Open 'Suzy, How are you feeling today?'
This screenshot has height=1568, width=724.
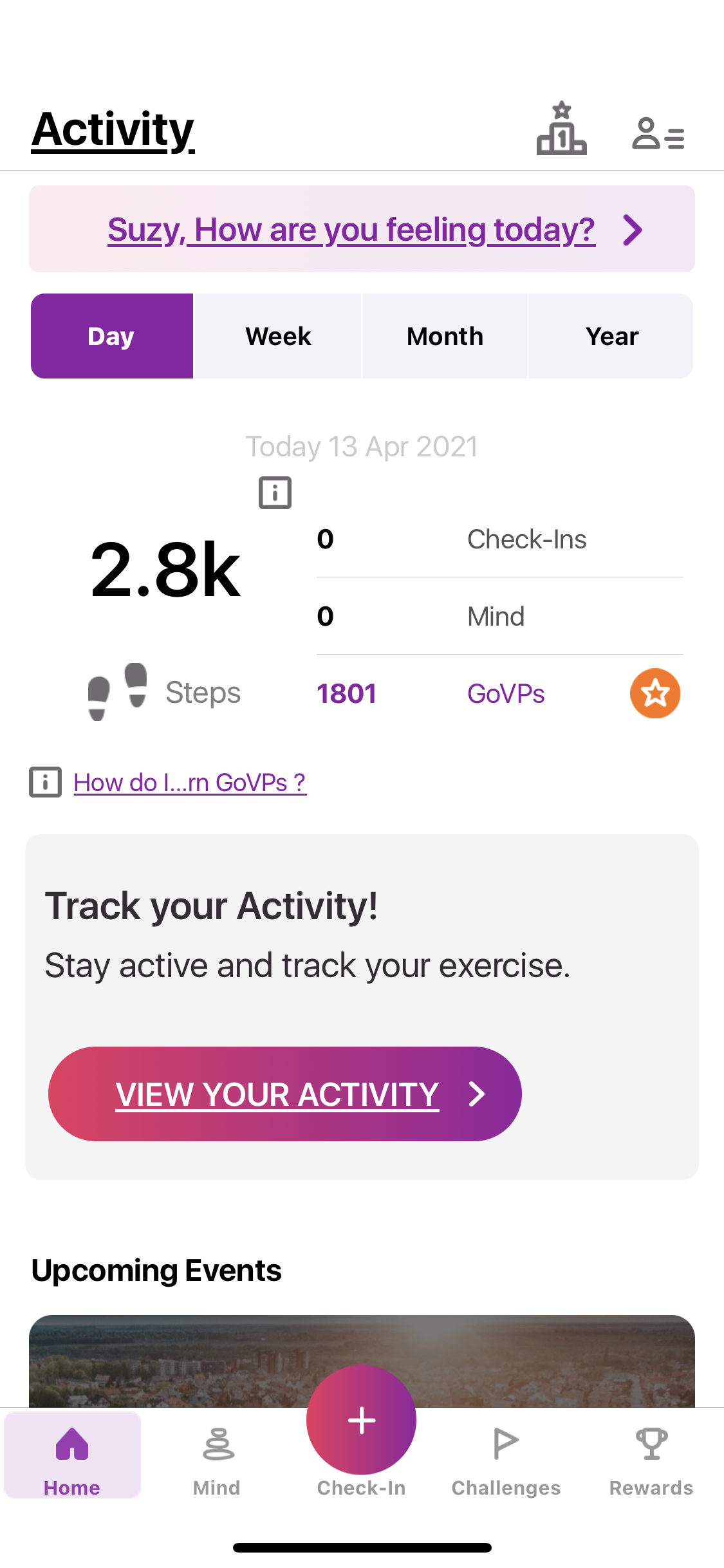[x=351, y=229]
